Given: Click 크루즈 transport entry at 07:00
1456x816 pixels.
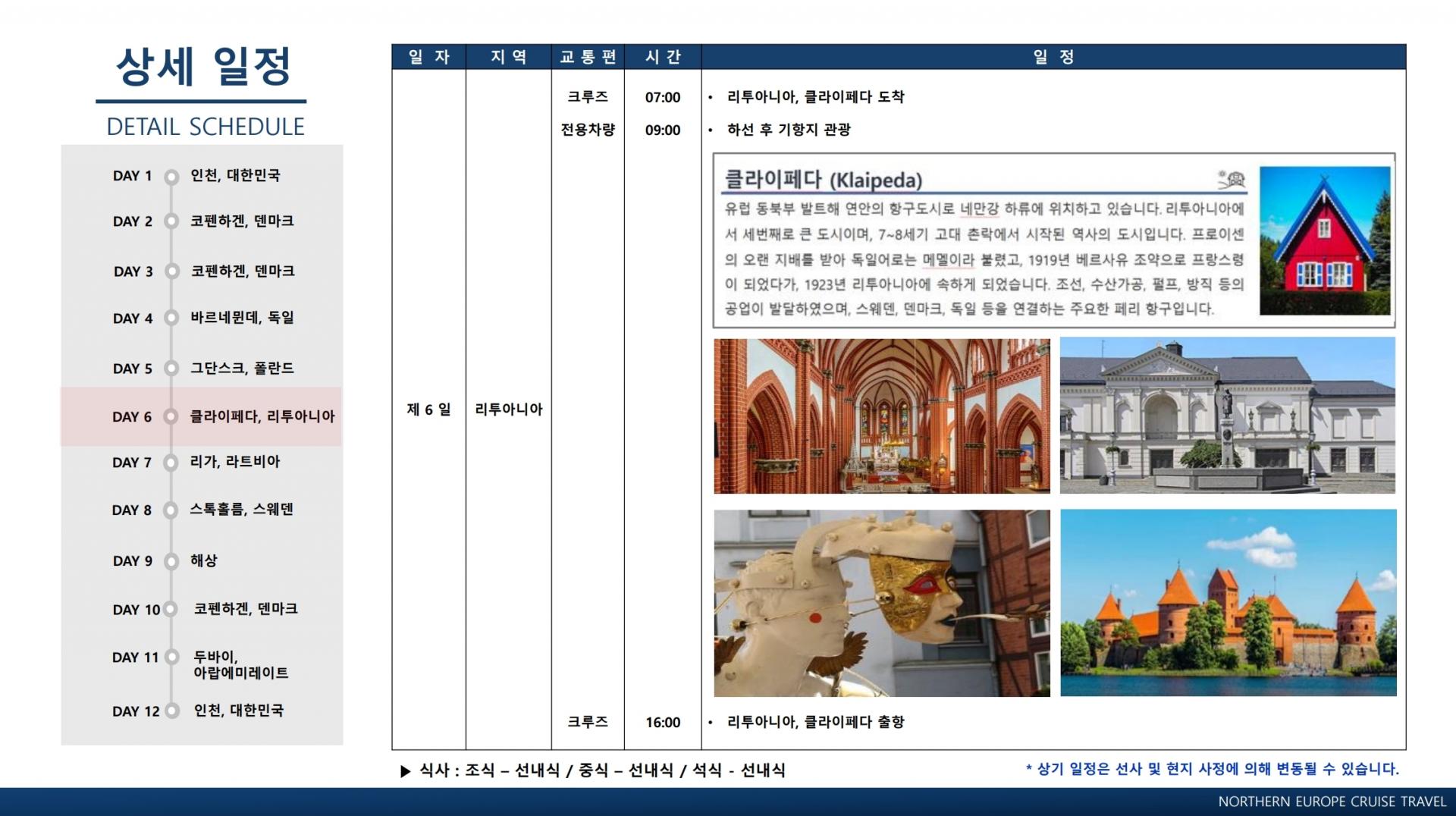Looking at the screenshot, I should tap(588, 97).
